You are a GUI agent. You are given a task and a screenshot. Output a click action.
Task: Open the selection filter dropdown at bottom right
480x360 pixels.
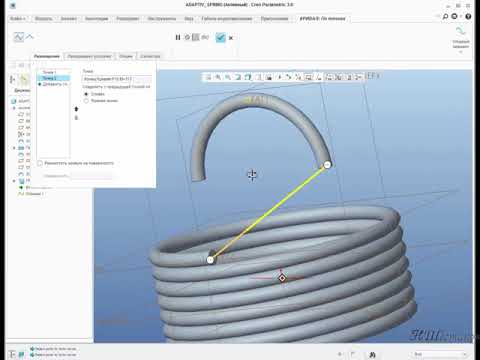[x=439, y=354]
